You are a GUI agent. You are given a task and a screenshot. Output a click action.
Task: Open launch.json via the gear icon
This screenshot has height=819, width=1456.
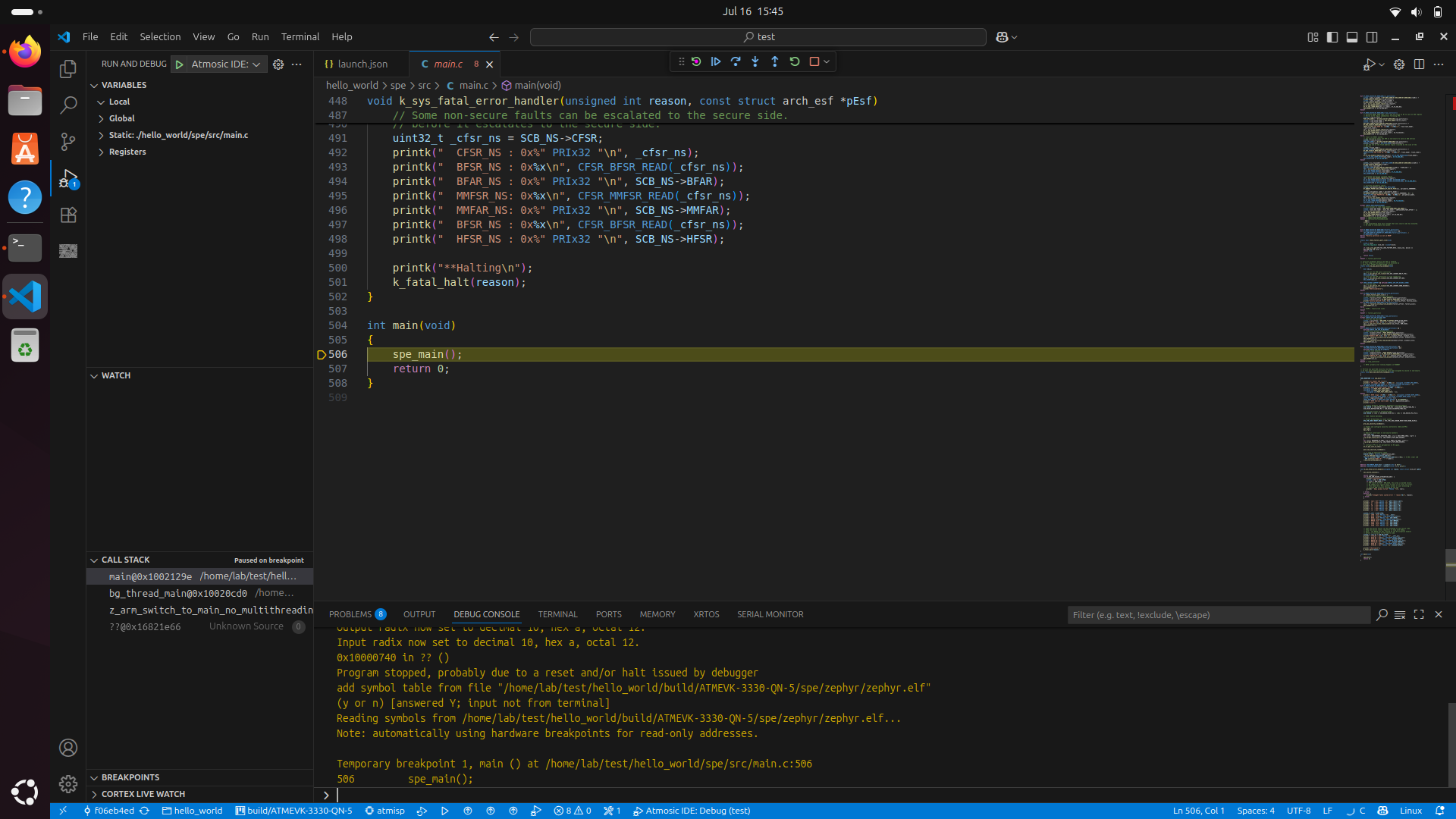pyautogui.click(x=278, y=64)
